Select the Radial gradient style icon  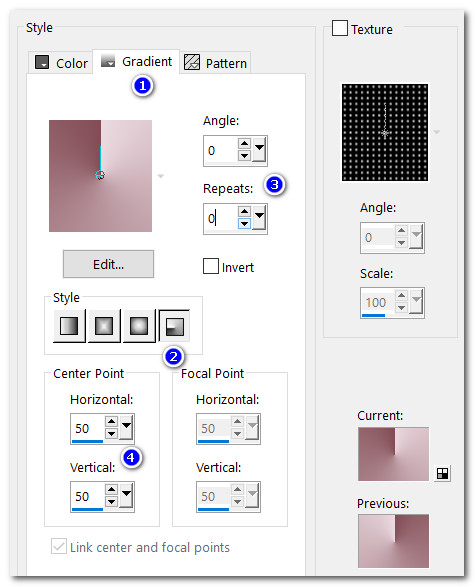coord(174,326)
